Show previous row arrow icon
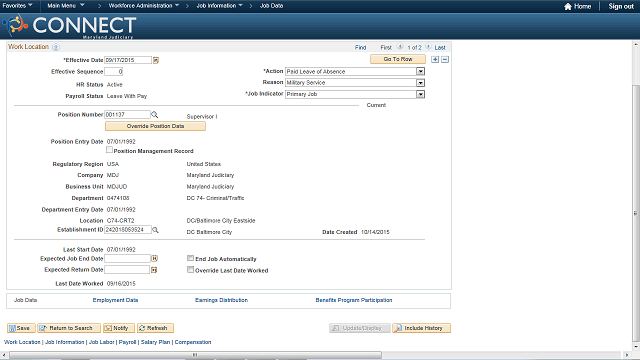Image resolution: width=640 pixels, height=360 pixels. [x=400, y=47]
